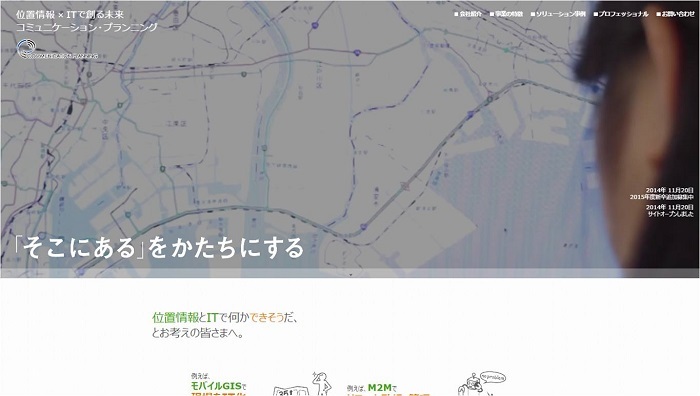The image size is (700, 396).
Task: Click the person-with-map sketch illustration
Action: [x=302, y=384]
